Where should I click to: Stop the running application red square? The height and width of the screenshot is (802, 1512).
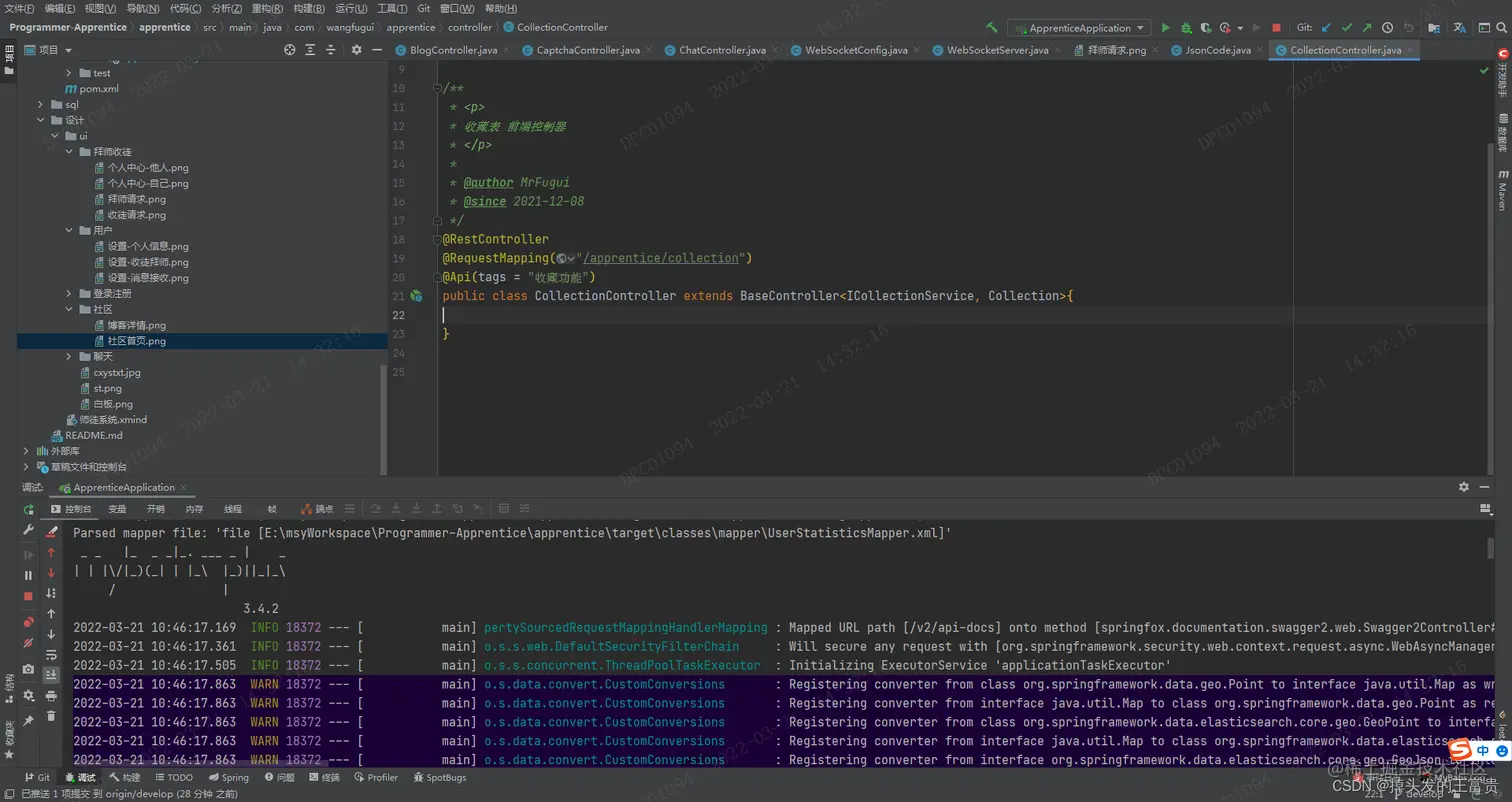coord(1276,28)
